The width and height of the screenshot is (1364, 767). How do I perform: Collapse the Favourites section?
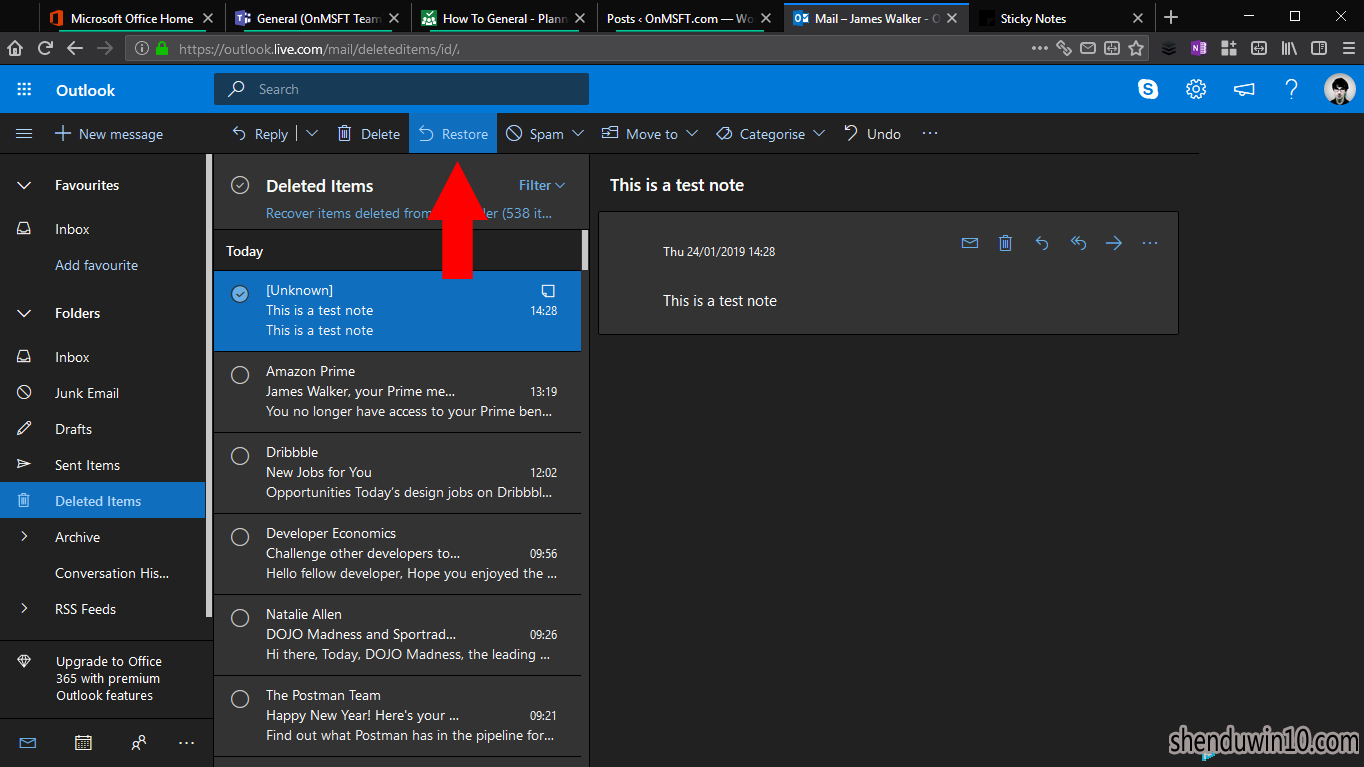(x=24, y=185)
